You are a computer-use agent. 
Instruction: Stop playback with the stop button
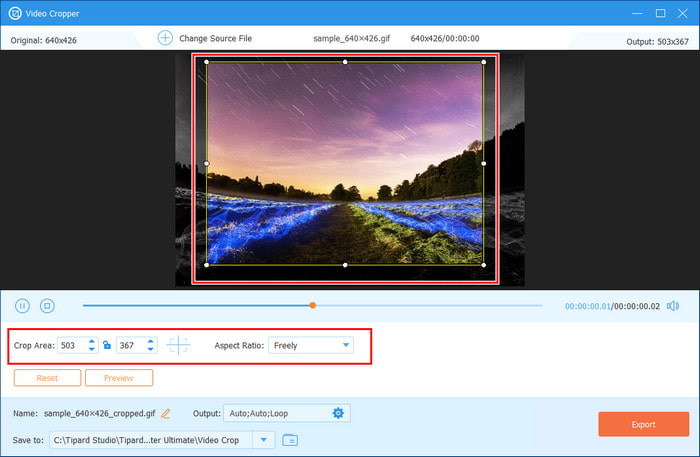pyautogui.click(x=47, y=306)
